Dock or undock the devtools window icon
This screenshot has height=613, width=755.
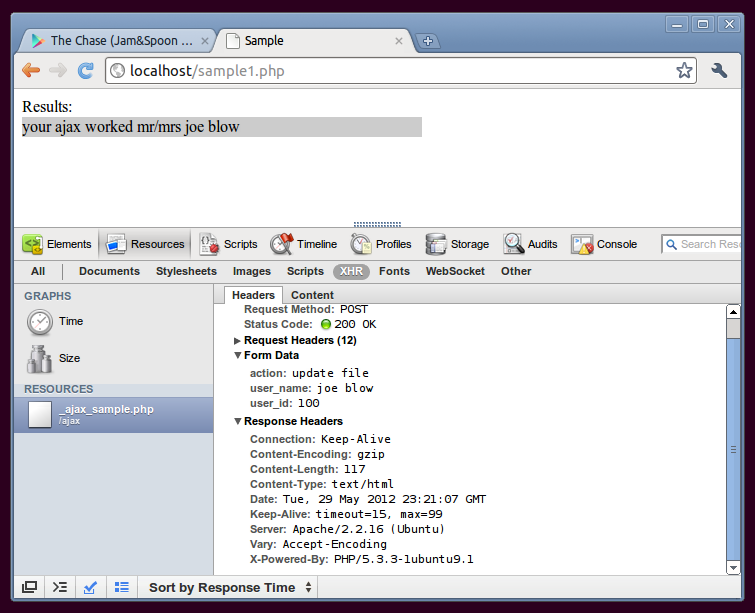[29, 587]
